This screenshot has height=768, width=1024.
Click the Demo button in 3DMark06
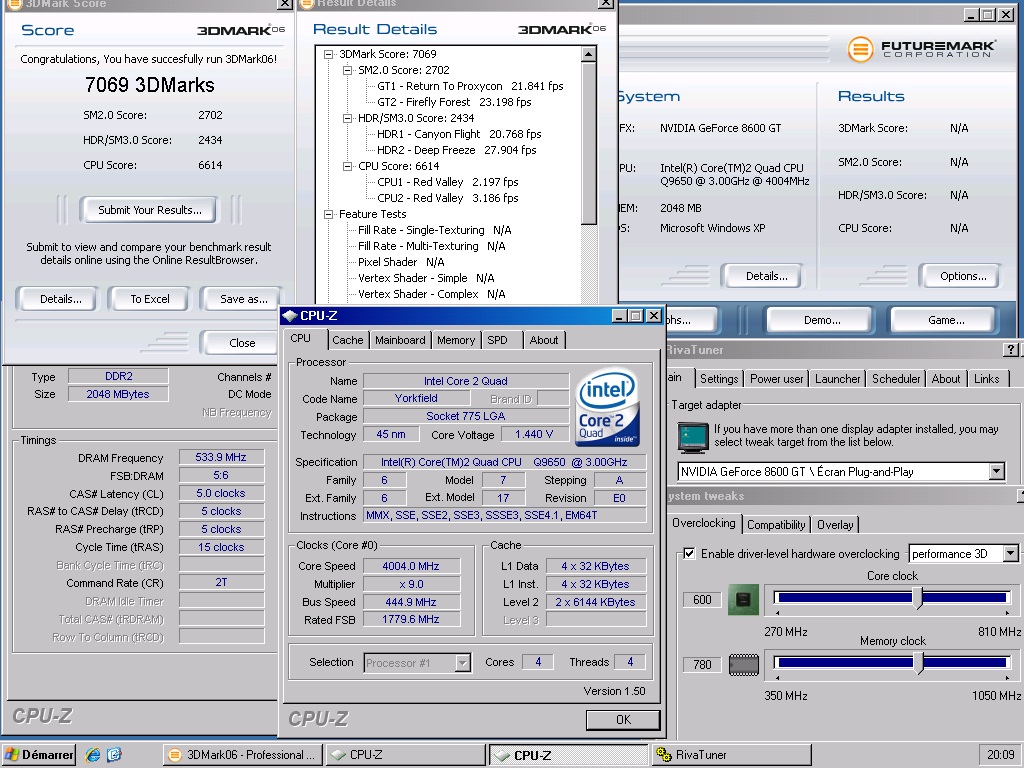[822, 321]
